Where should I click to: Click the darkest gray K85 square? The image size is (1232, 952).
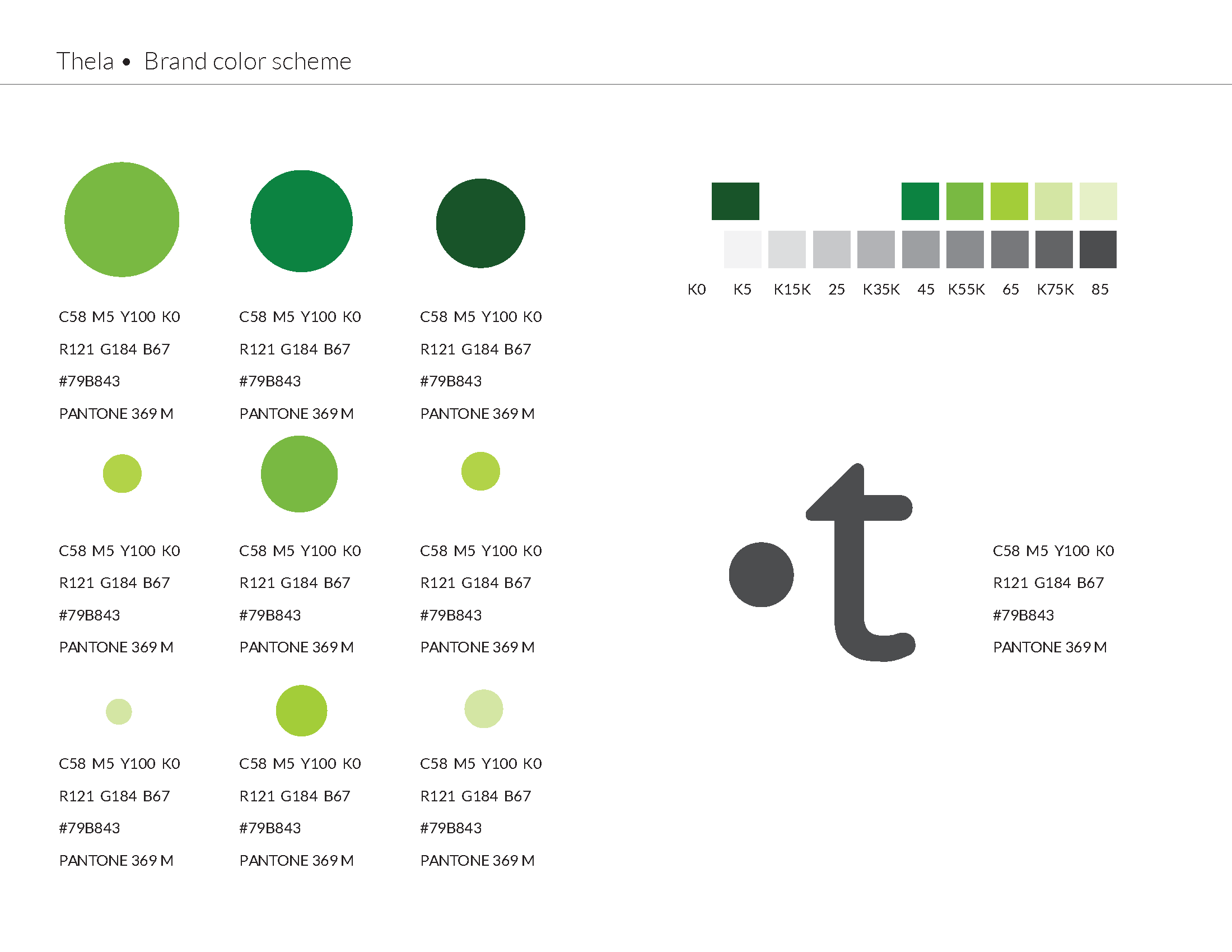click(1098, 249)
